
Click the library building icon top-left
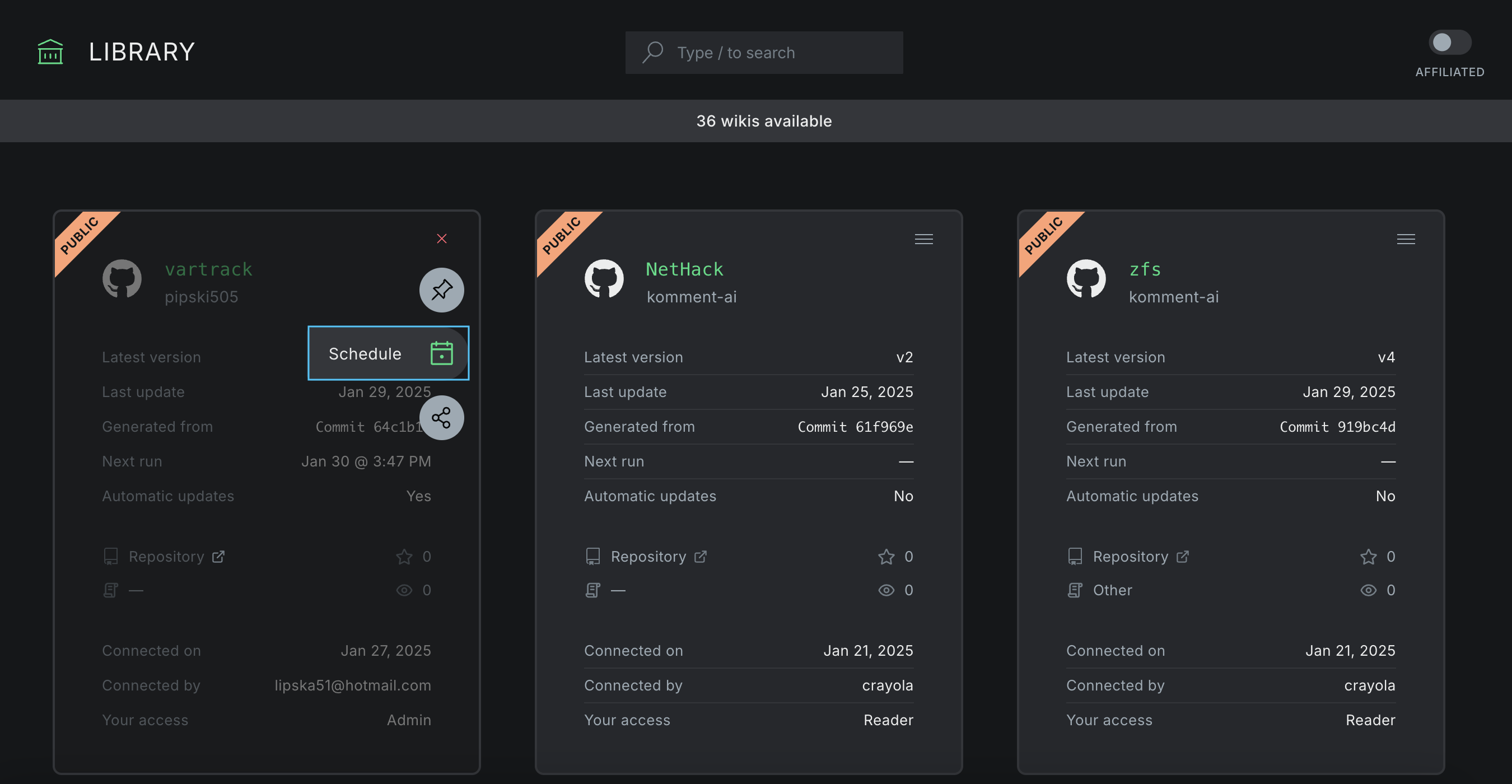[49, 50]
